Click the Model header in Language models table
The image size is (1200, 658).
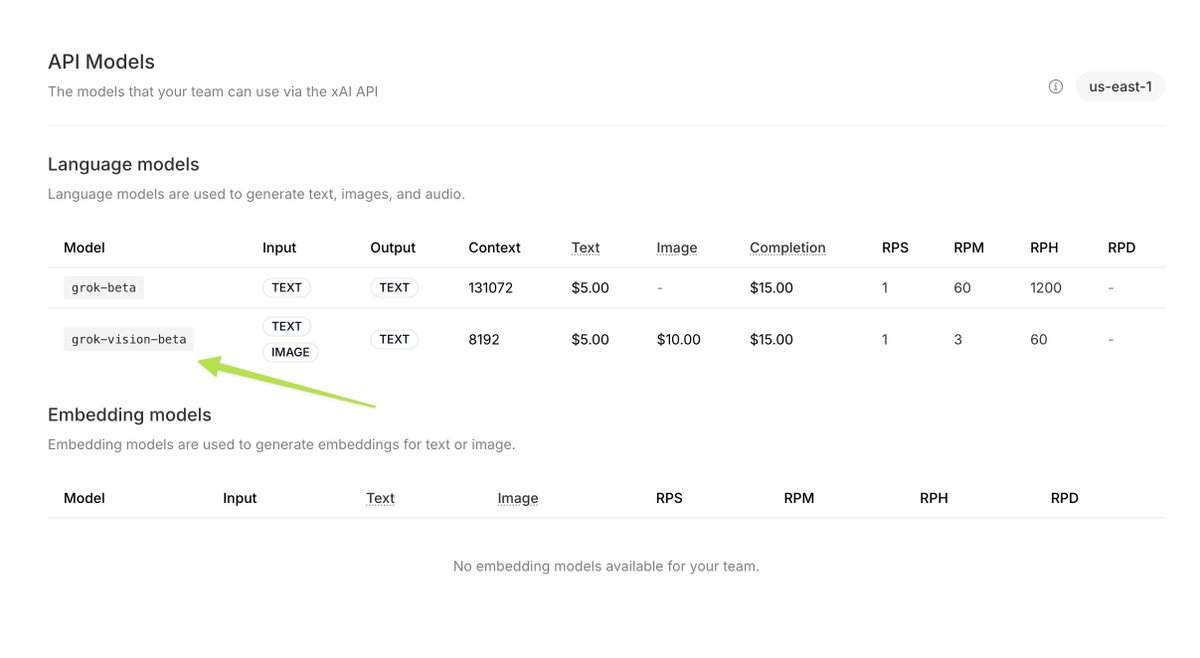pyautogui.click(x=84, y=248)
